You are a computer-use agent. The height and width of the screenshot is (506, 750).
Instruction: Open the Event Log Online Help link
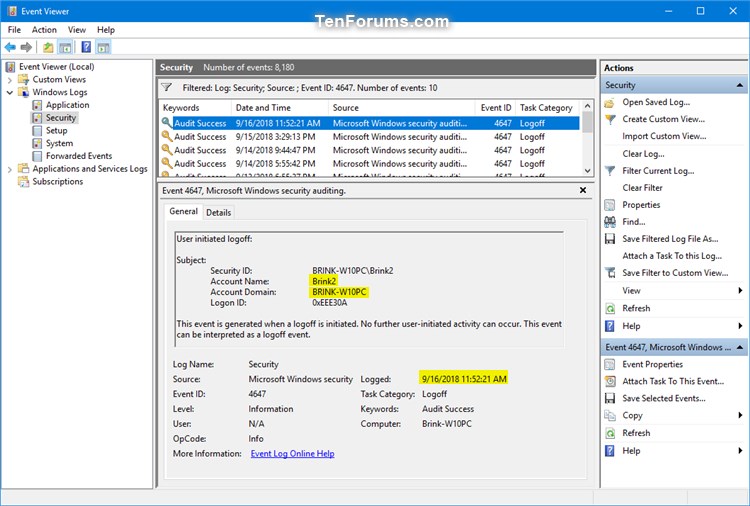pos(292,454)
